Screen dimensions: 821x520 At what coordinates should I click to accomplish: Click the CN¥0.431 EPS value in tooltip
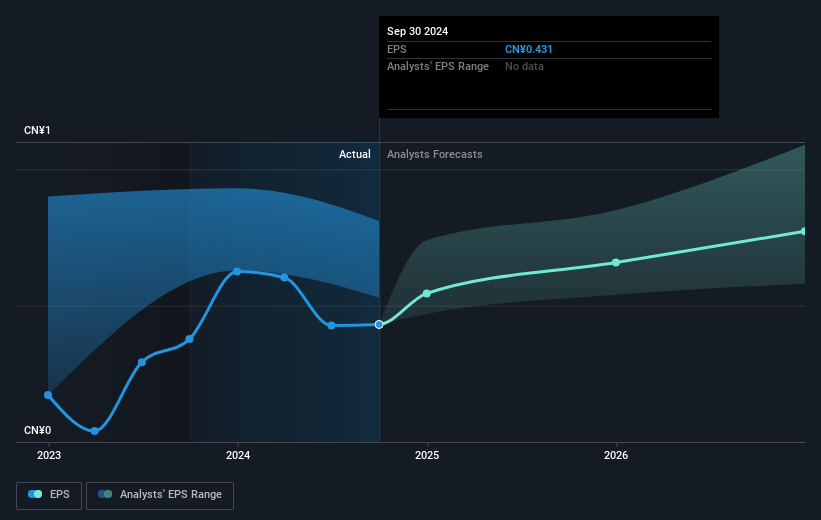click(x=528, y=49)
